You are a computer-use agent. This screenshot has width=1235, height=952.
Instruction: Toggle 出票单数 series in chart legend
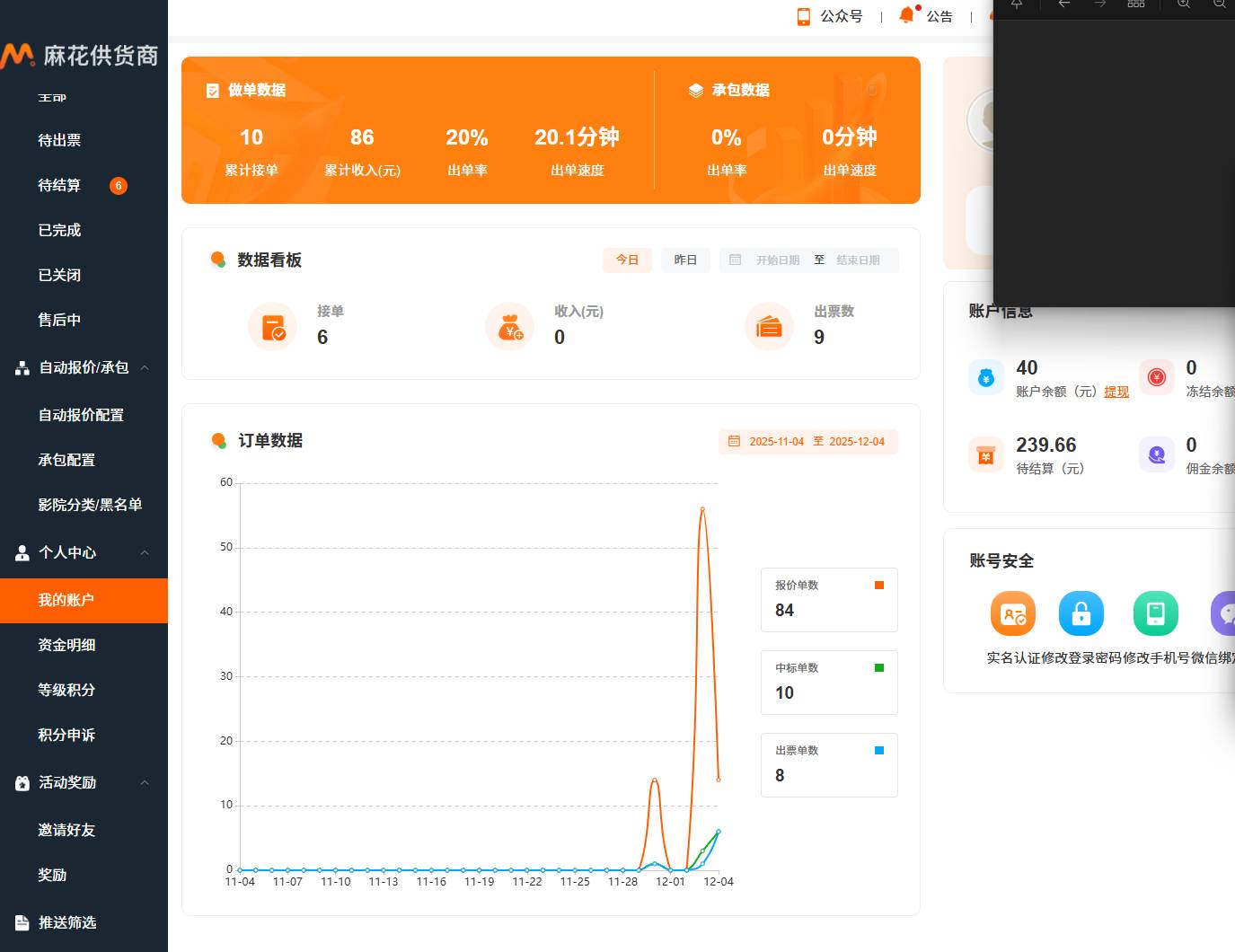pos(879,751)
